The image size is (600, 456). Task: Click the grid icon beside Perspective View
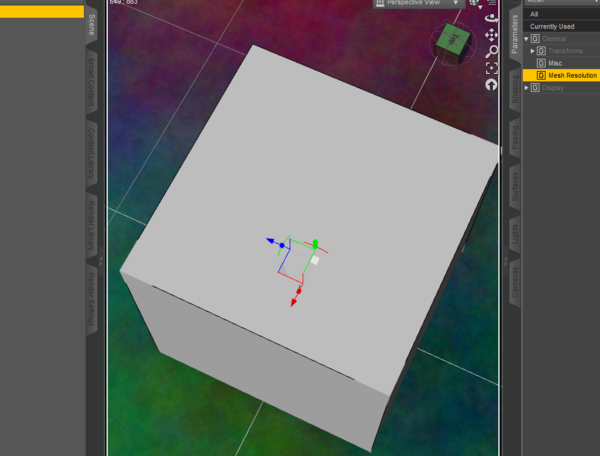point(380,3)
